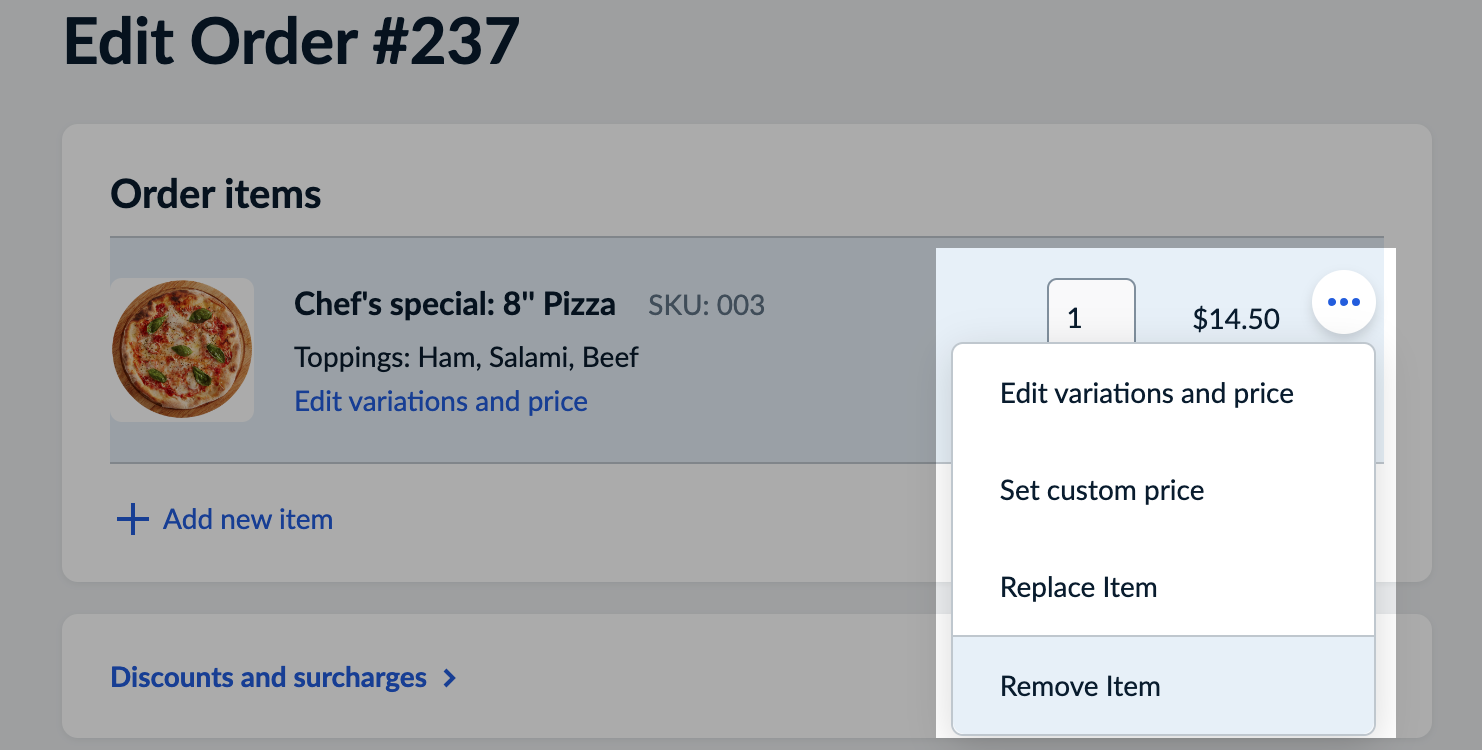Viewport: 1482px width, 750px height.
Task: Select Set custom price in the menu
Action: pyautogui.click(x=1102, y=490)
